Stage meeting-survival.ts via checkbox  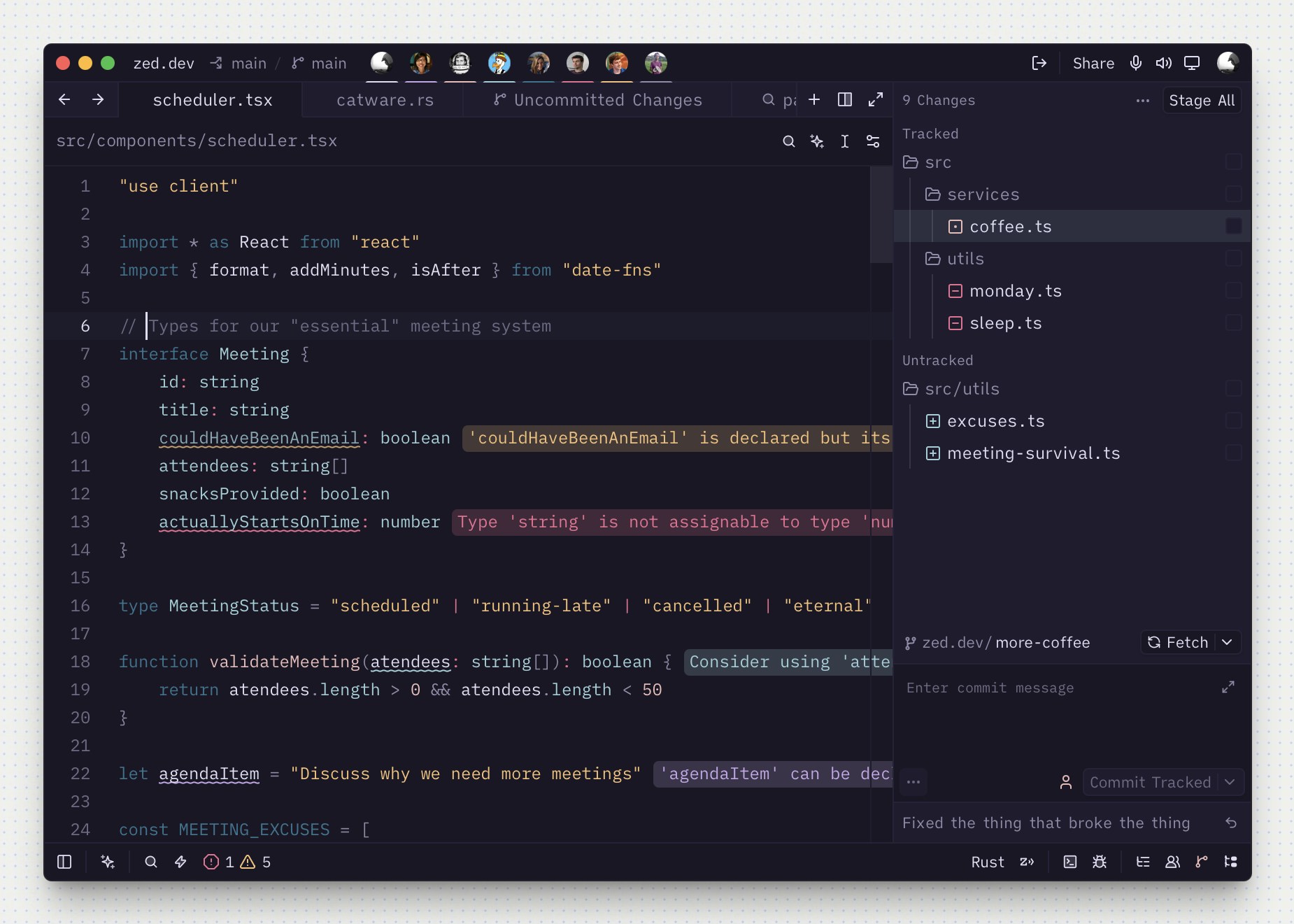pos(1234,453)
